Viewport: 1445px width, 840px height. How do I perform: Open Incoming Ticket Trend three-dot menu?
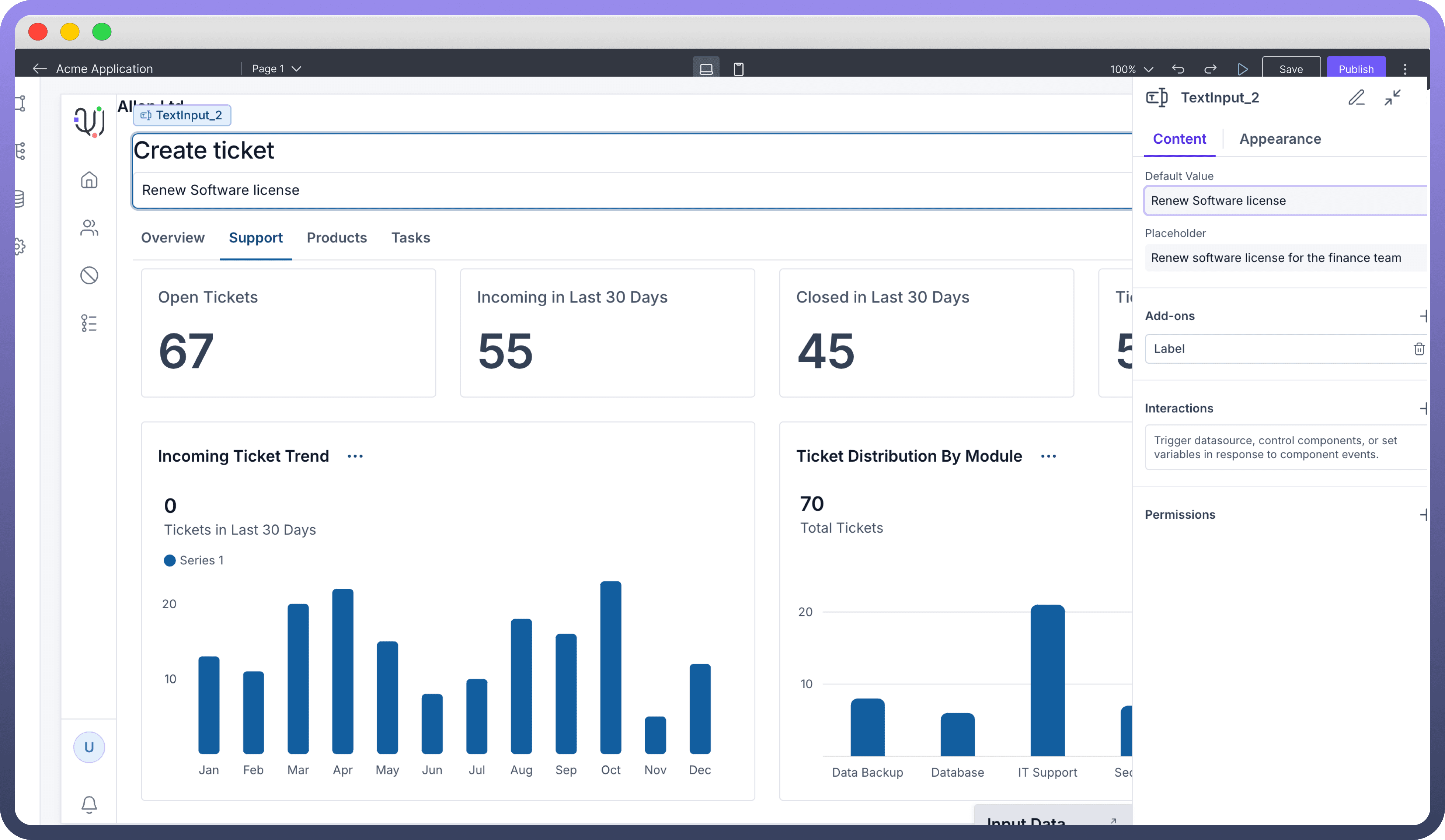(355, 456)
